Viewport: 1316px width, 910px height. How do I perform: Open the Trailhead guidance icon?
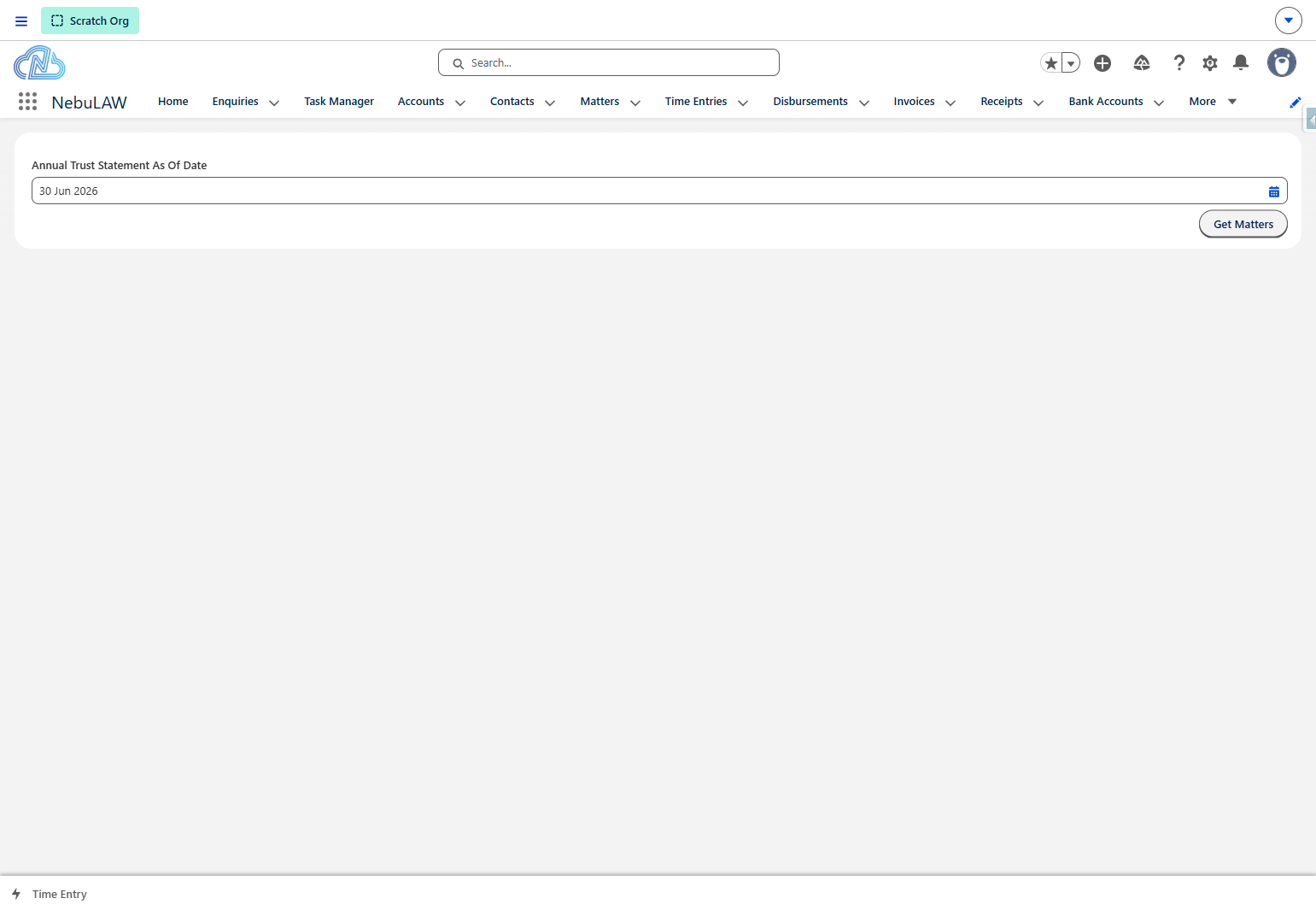tap(1142, 63)
